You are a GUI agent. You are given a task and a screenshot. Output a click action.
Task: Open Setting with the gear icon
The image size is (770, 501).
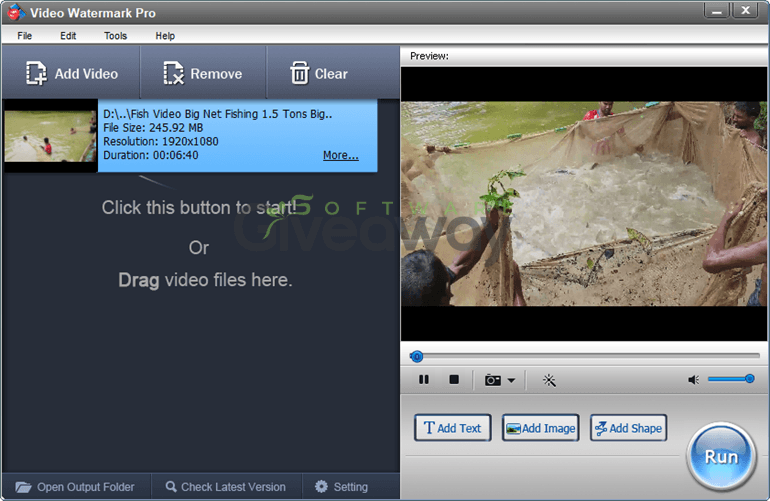pos(342,487)
